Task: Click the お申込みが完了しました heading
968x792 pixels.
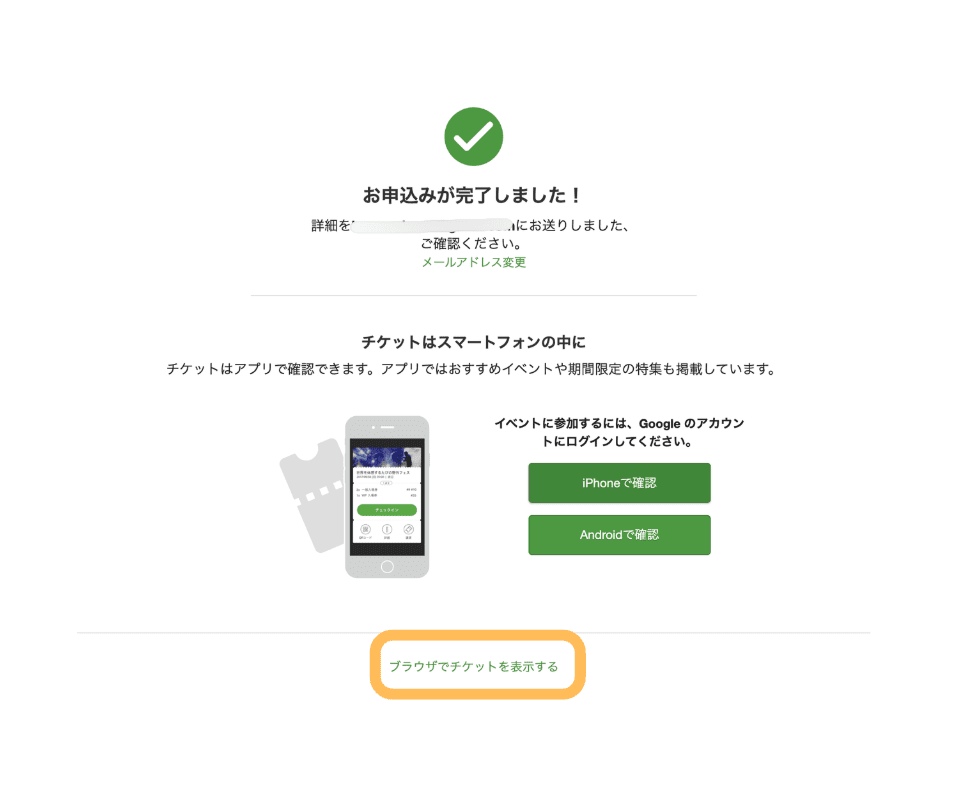Action: click(472, 195)
